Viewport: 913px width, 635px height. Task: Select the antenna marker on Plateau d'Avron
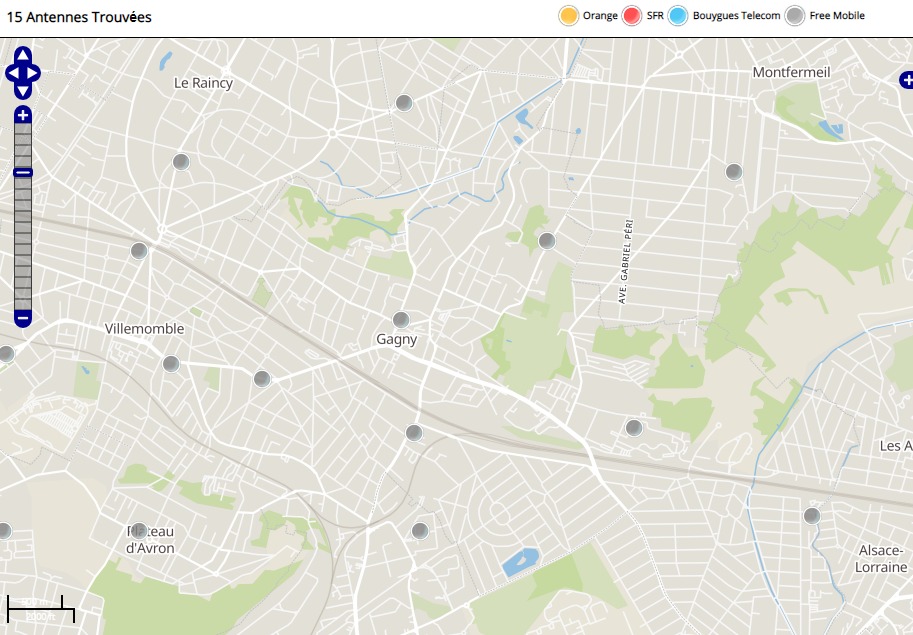click(139, 530)
